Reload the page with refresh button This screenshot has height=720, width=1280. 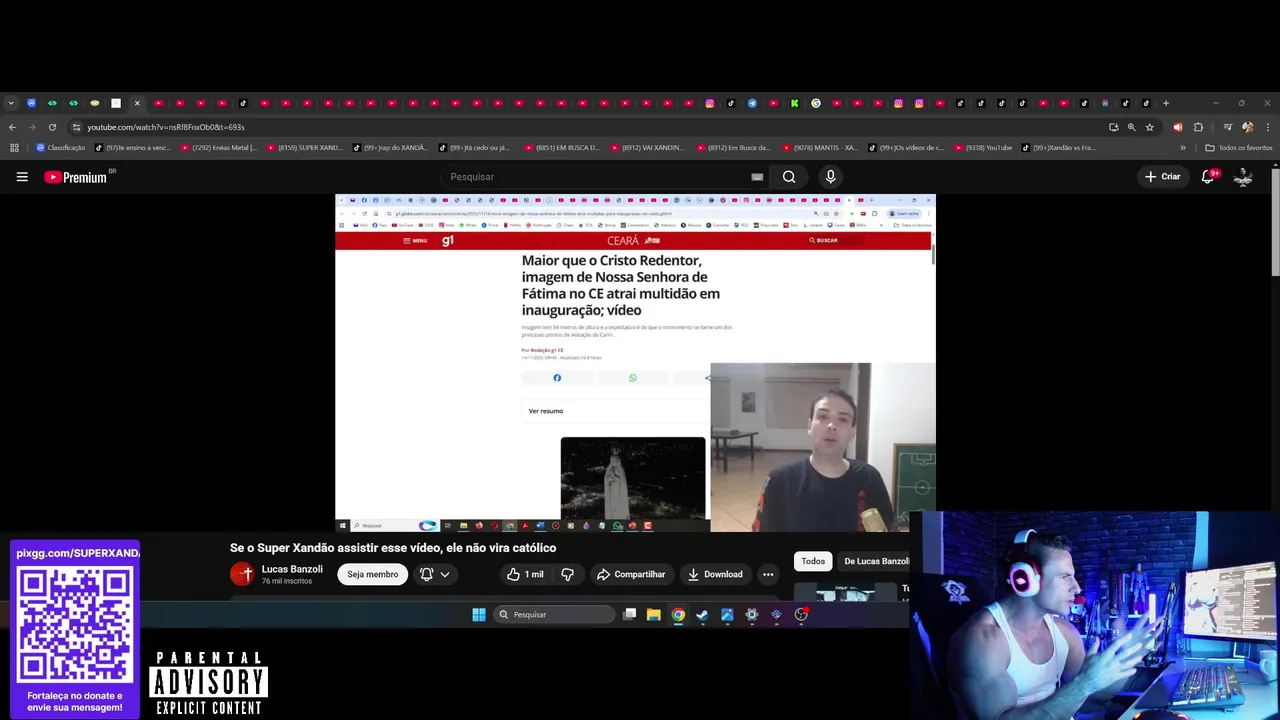click(52, 127)
